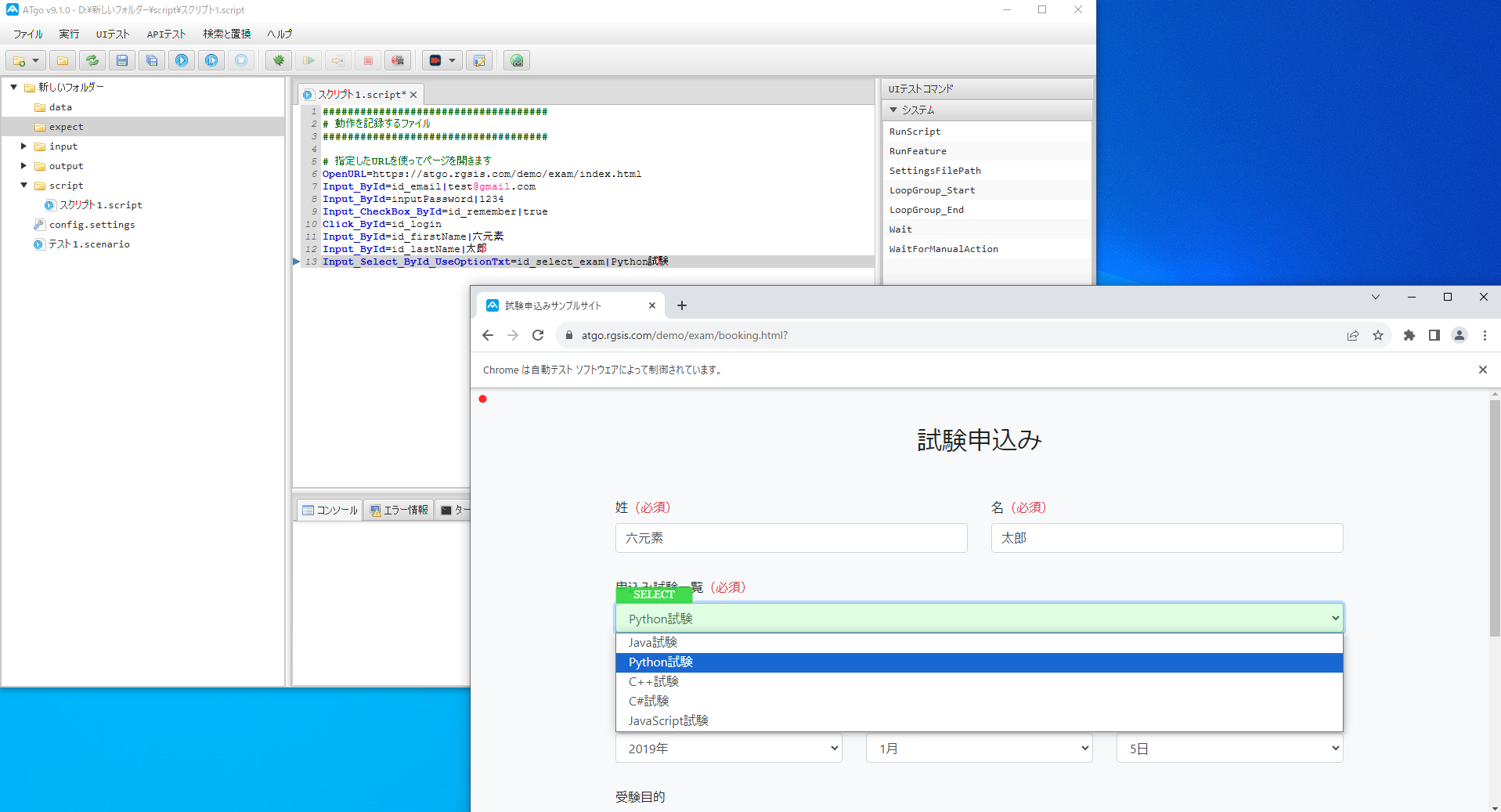
Task: Refresh the project tree
Action: tap(92, 60)
